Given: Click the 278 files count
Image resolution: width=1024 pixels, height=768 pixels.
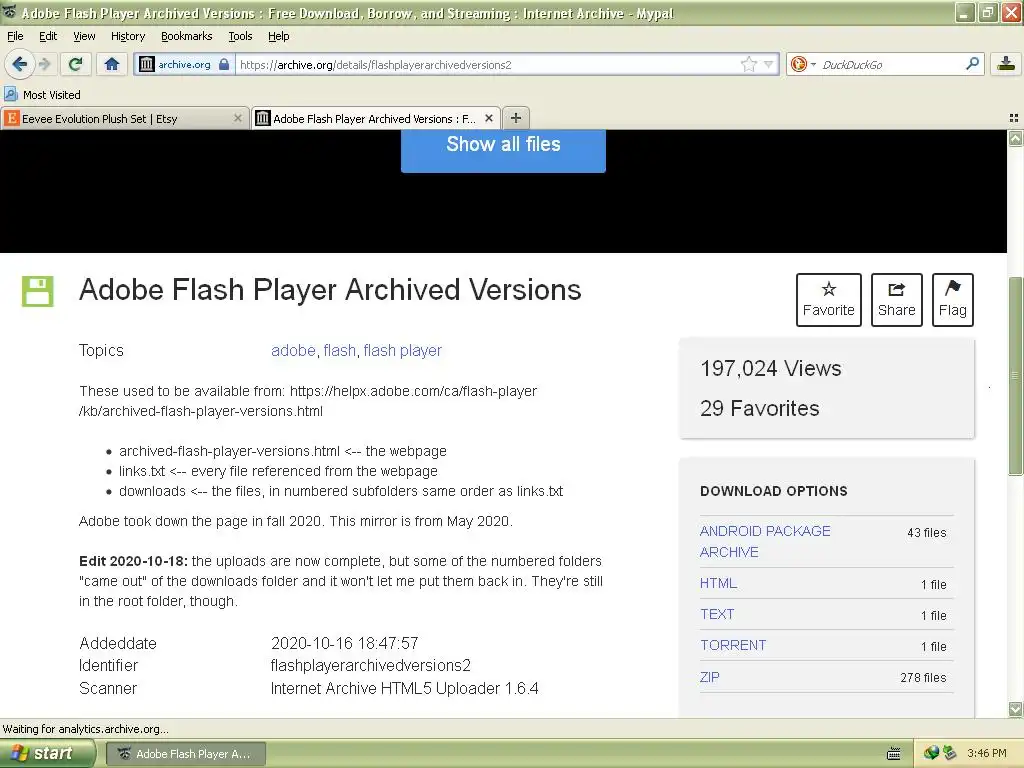Looking at the screenshot, I should tap(923, 678).
